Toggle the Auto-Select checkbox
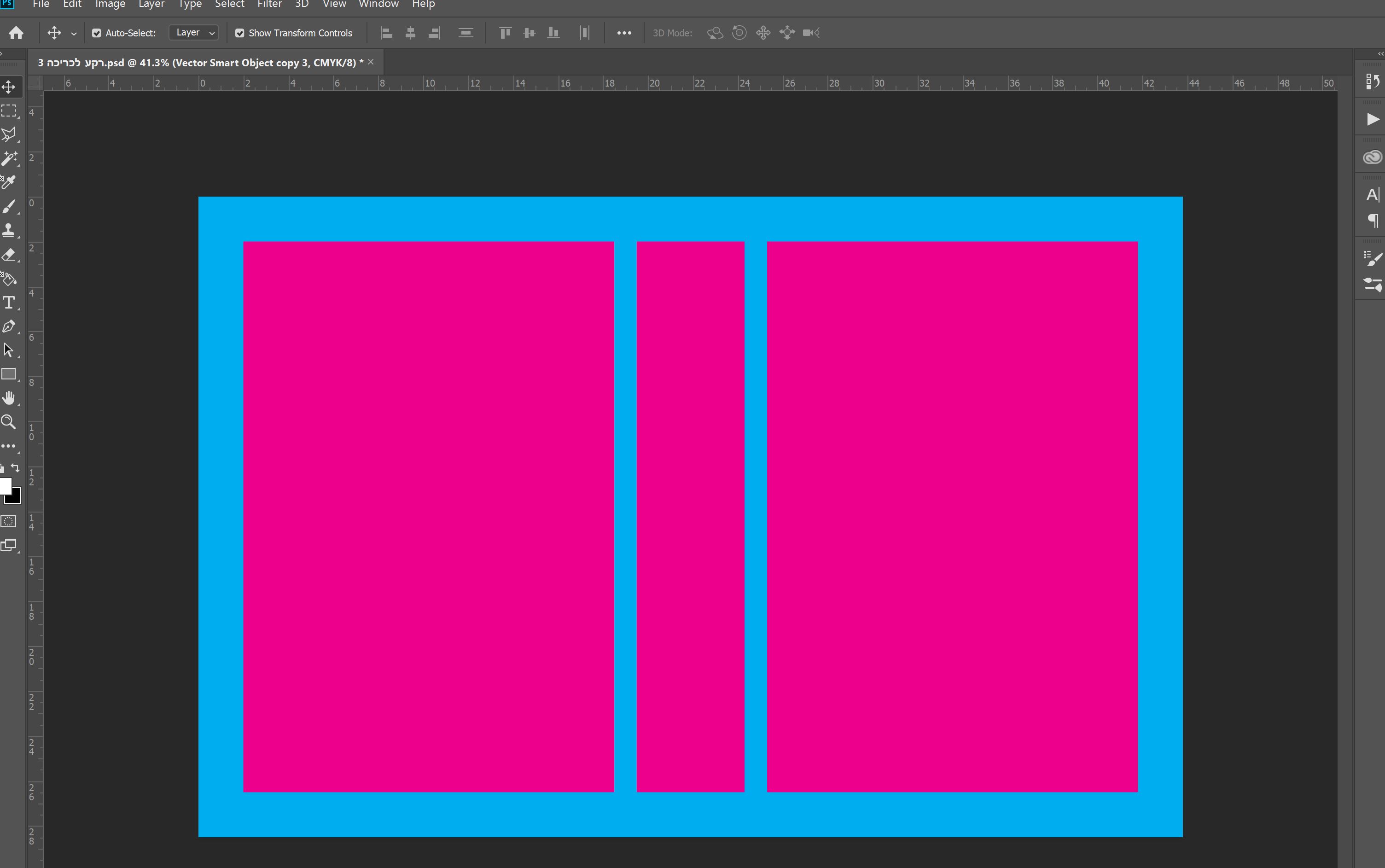This screenshot has height=868, width=1385. tap(96, 33)
